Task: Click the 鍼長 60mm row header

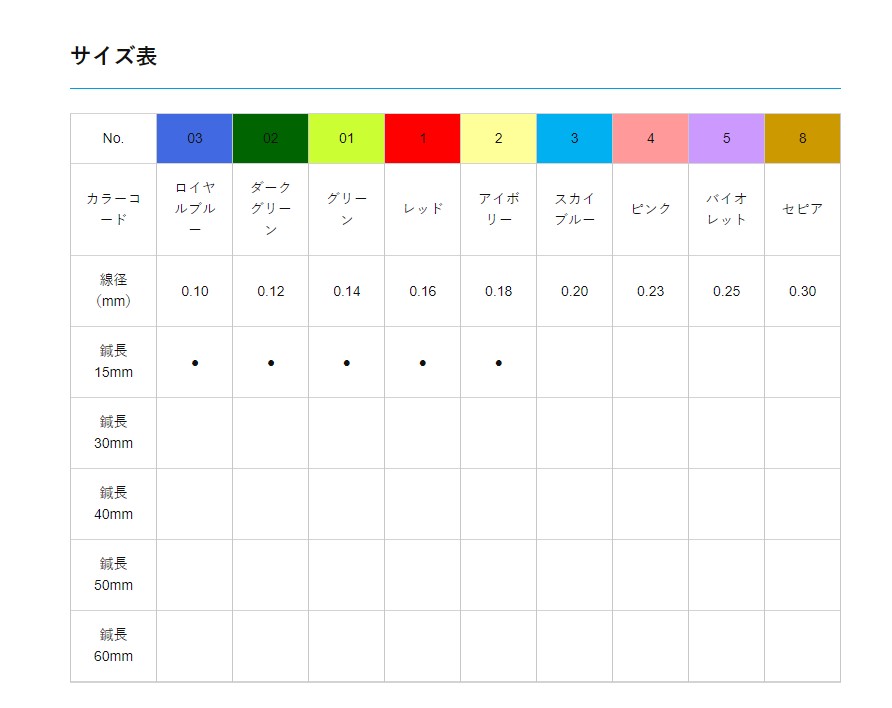Action: tap(113, 646)
